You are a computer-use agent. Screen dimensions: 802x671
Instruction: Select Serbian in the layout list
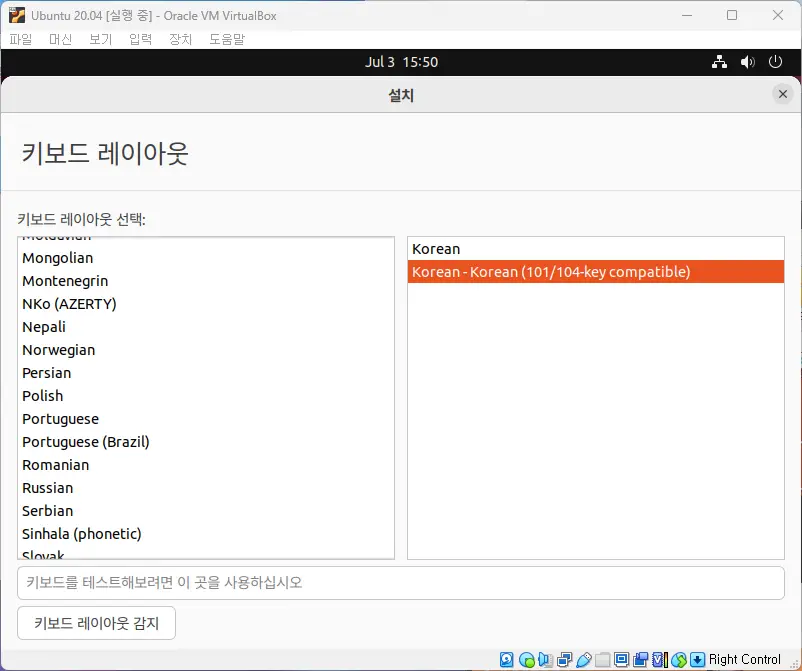(x=206, y=511)
